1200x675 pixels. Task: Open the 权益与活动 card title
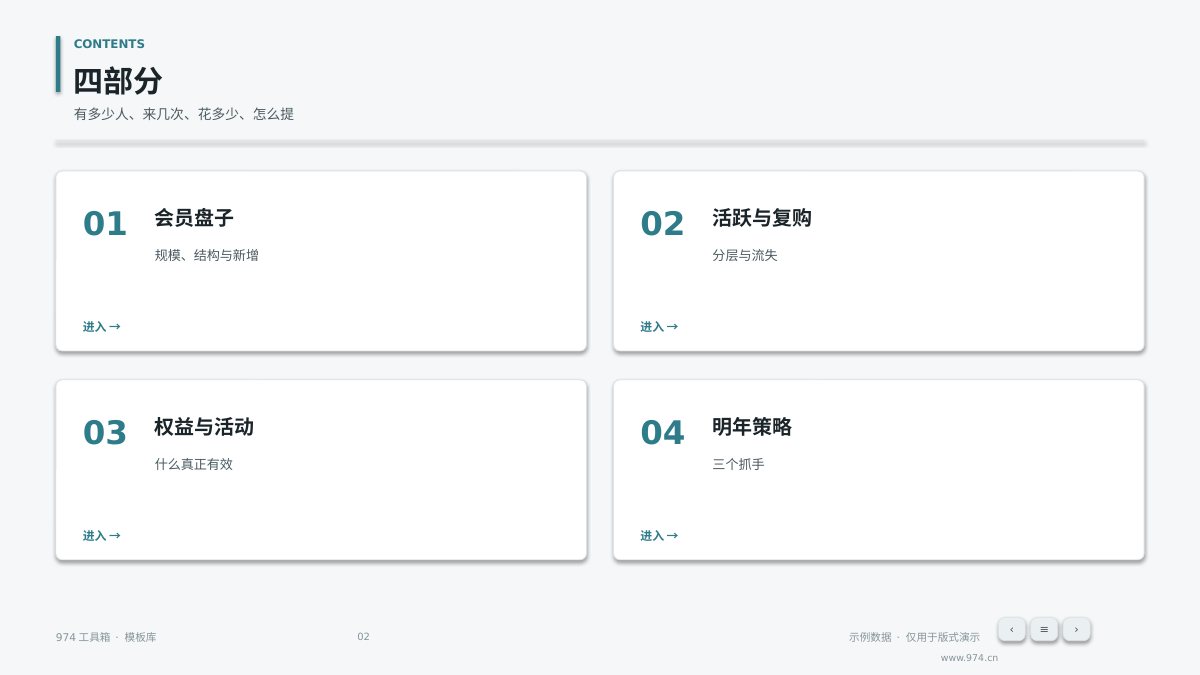click(204, 427)
